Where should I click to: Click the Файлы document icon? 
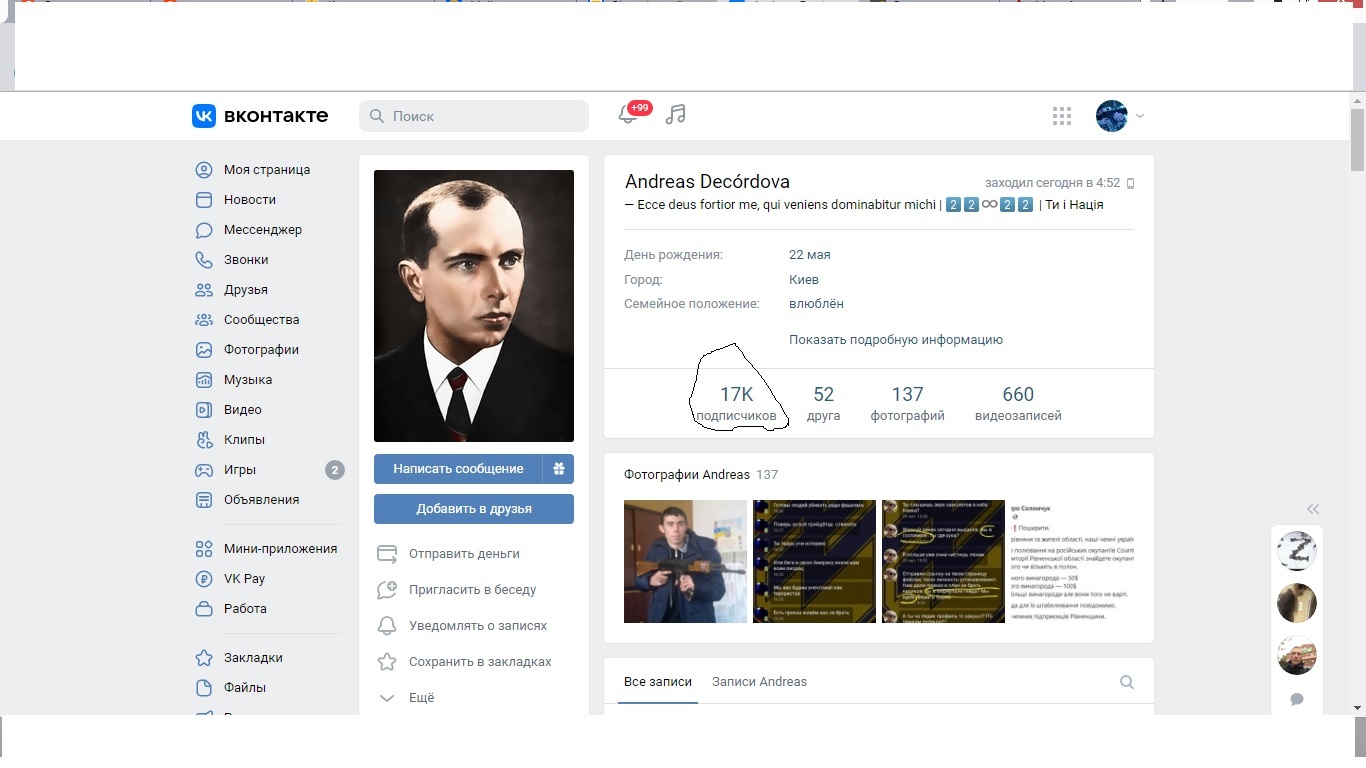(204, 688)
